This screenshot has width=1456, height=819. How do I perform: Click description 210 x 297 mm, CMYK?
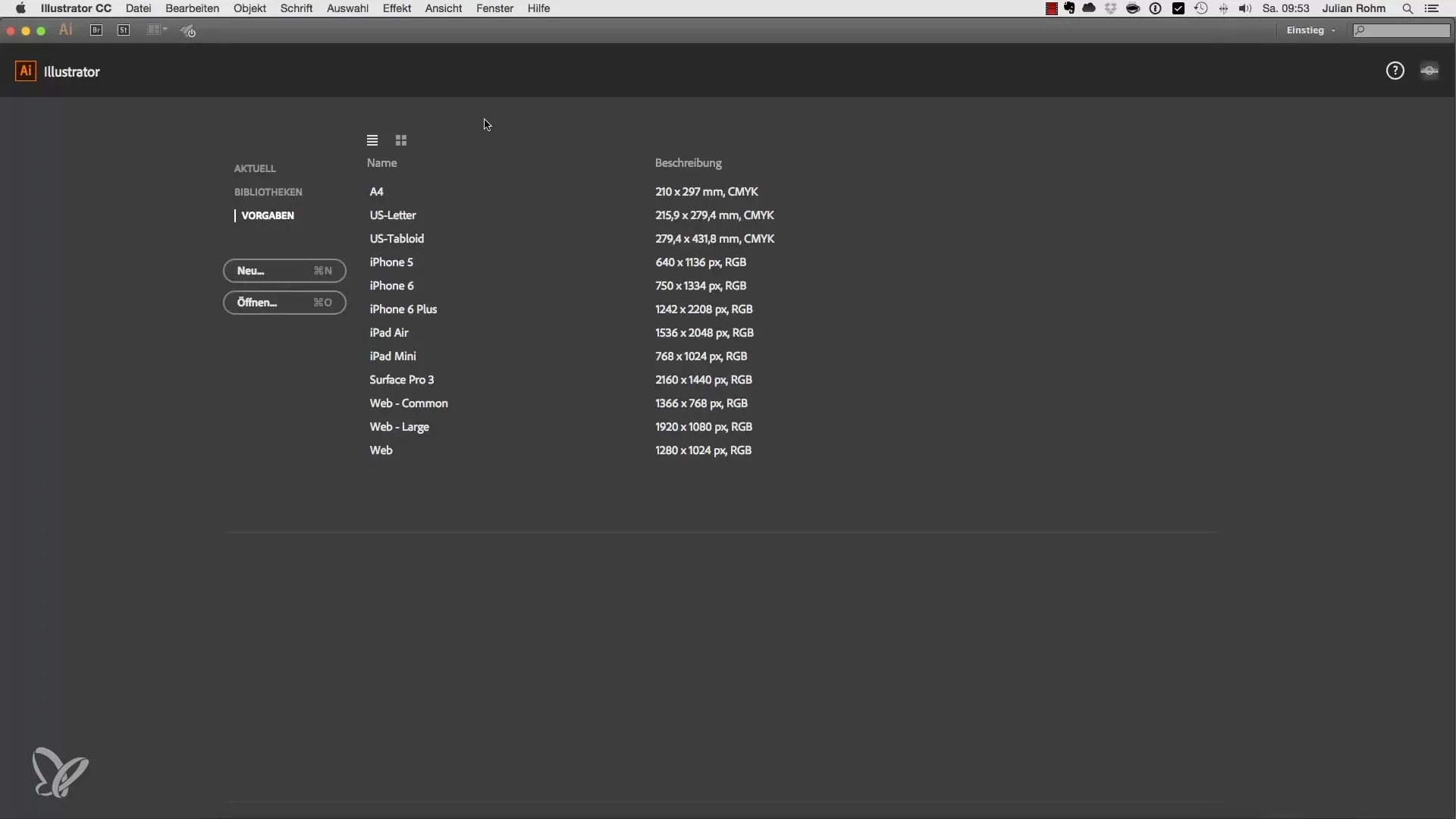[707, 192]
